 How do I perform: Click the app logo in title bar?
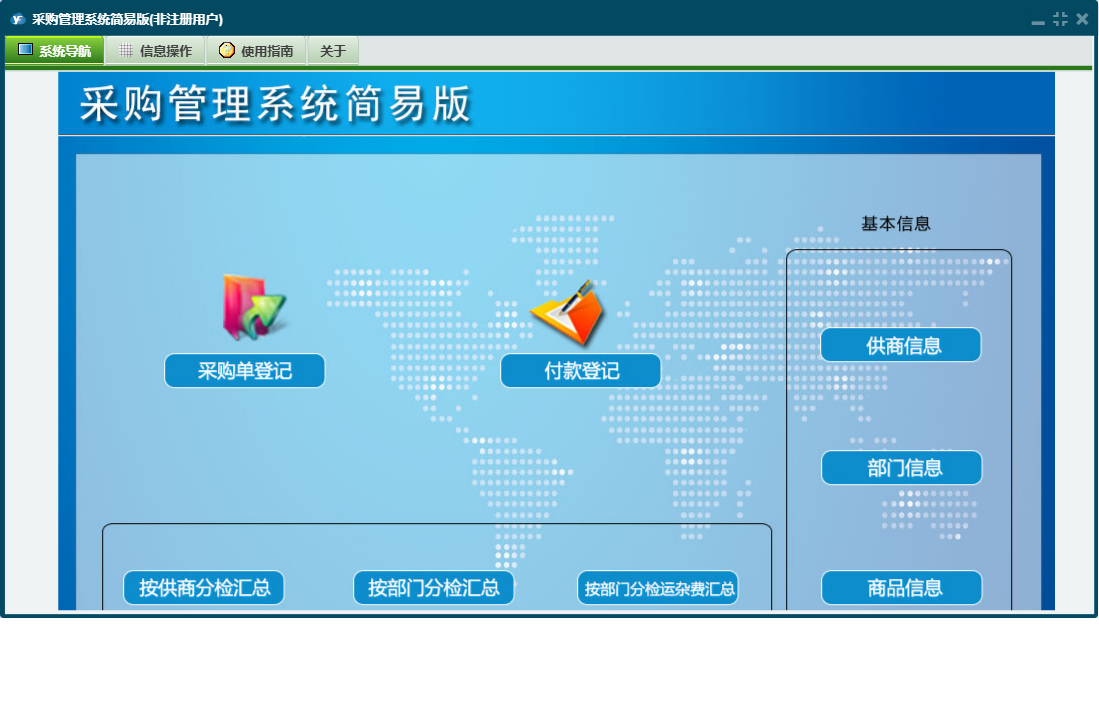tap(17, 19)
